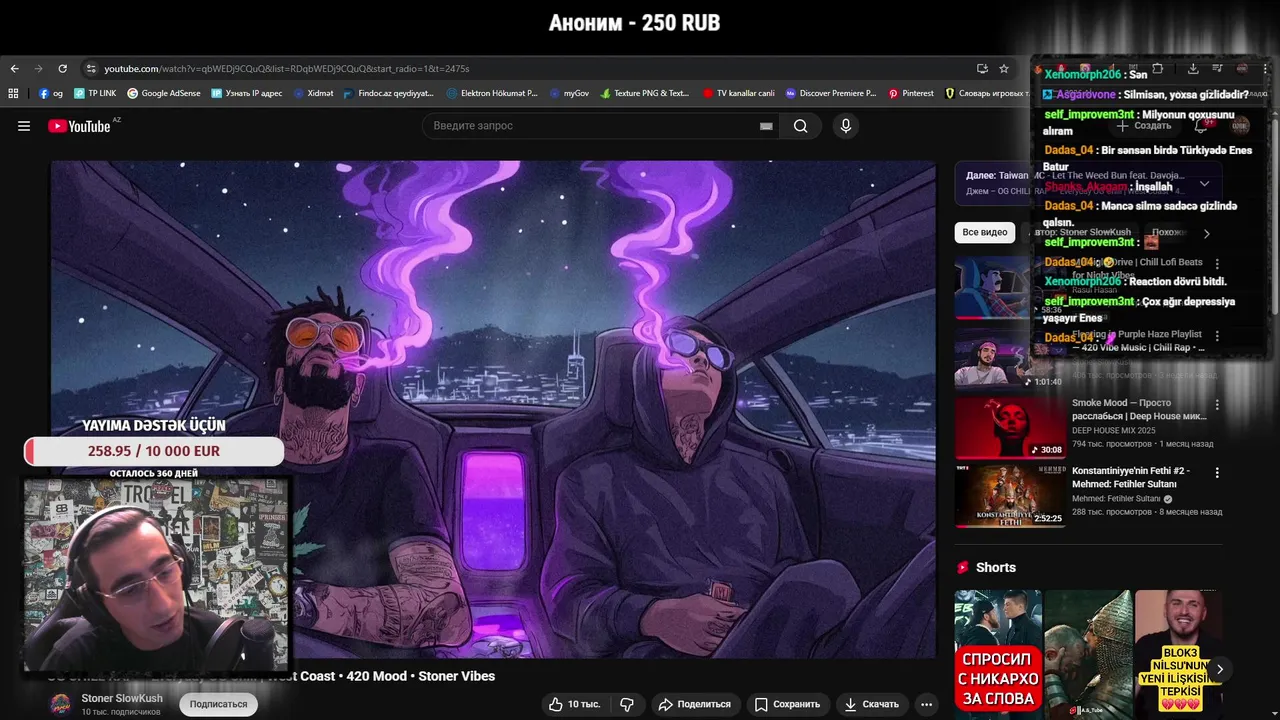This screenshot has height=720, width=1280.
Task: Click the 'Создать' create button
Action: [x=1143, y=126]
